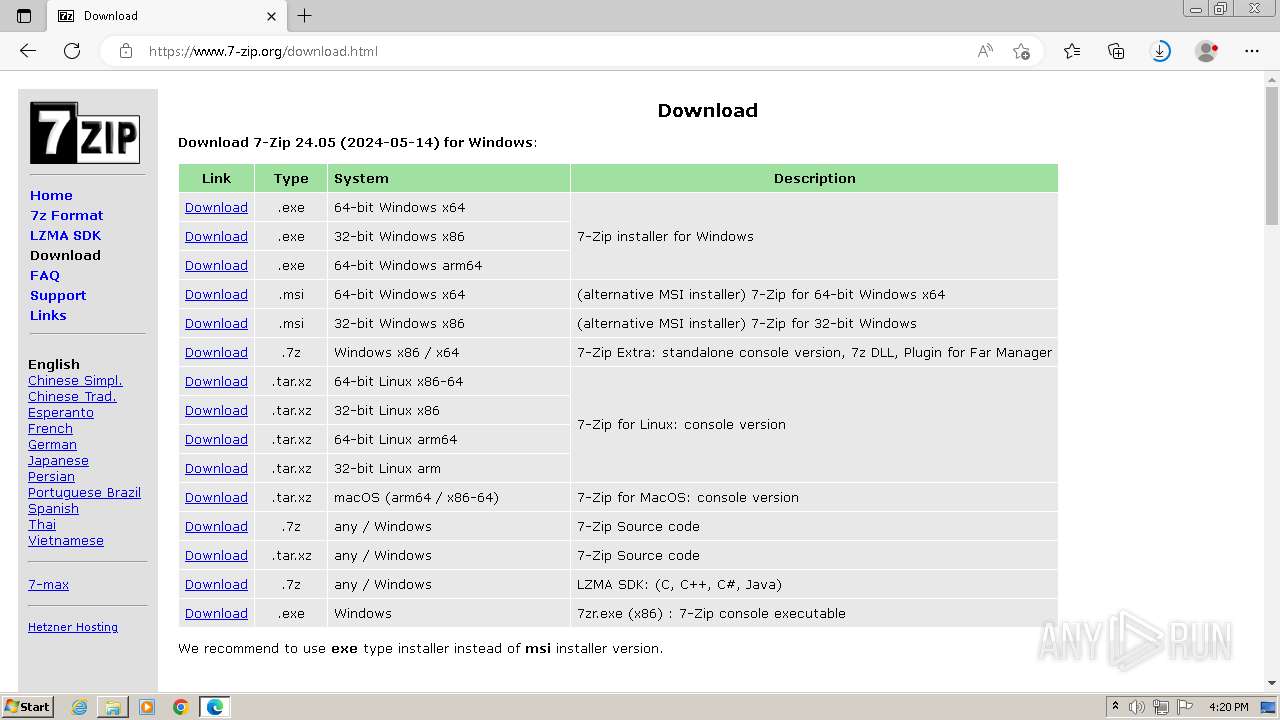Image resolution: width=1280 pixels, height=720 pixels.
Task: Open the Settings and more menu
Action: pyautogui.click(x=1252, y=51)
